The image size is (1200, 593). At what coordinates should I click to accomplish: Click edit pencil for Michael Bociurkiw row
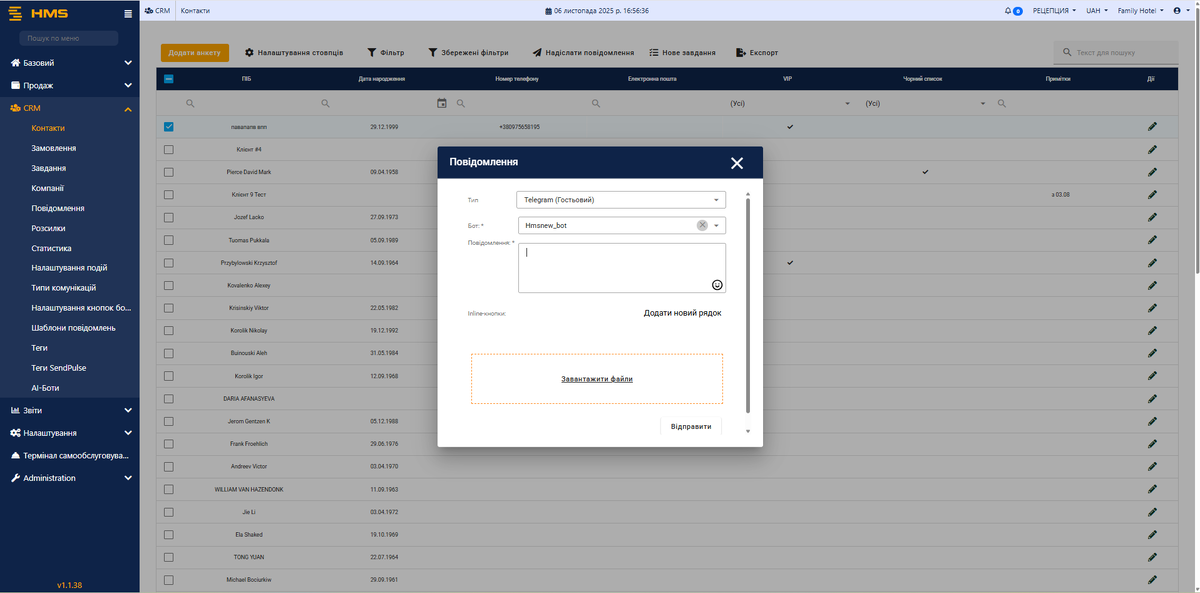(x=1152, y=580)
